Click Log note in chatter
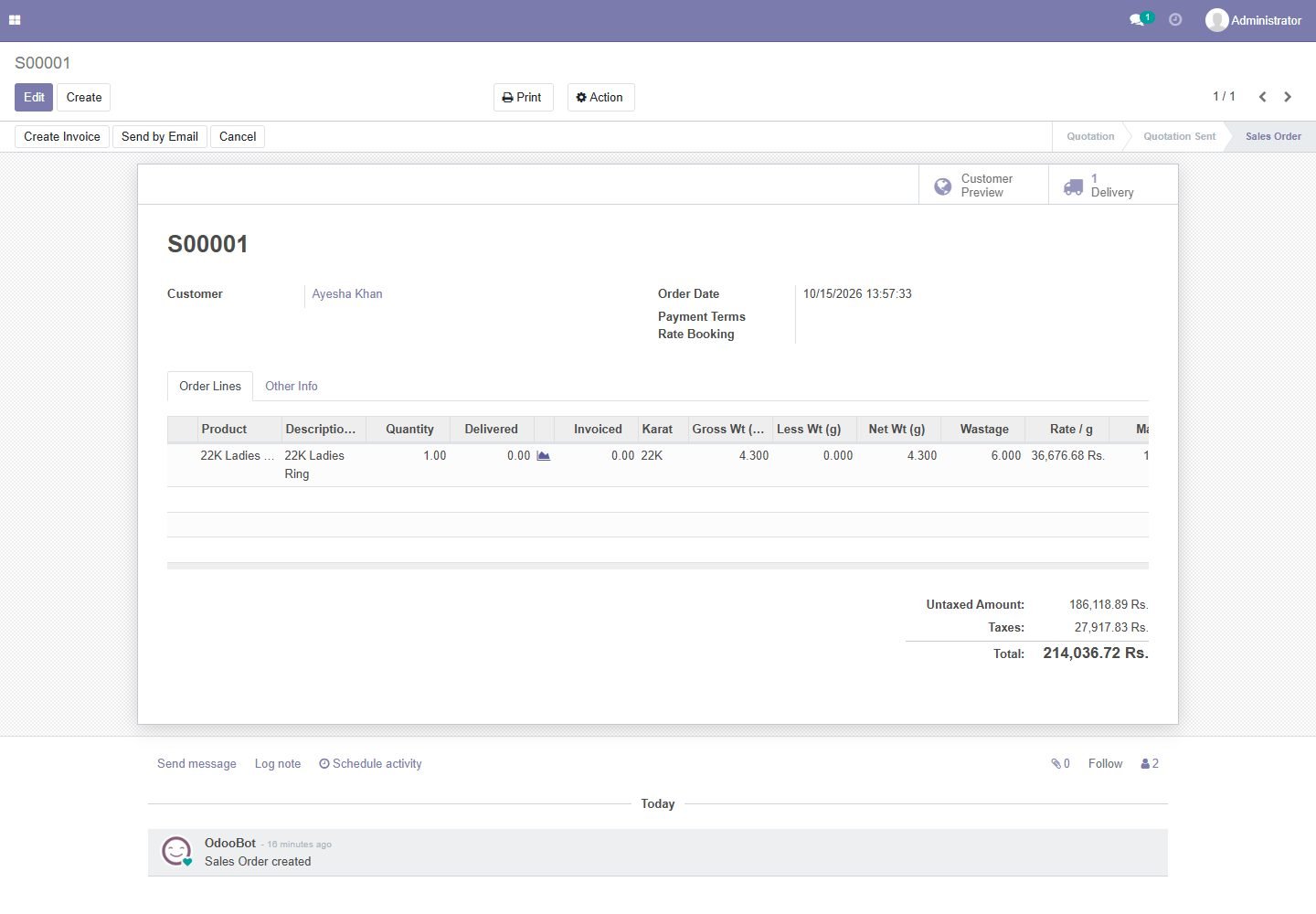 click(278, 764)
